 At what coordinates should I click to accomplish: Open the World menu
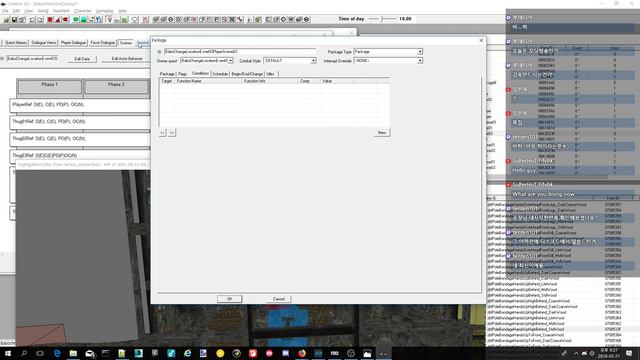click(42, 11)
